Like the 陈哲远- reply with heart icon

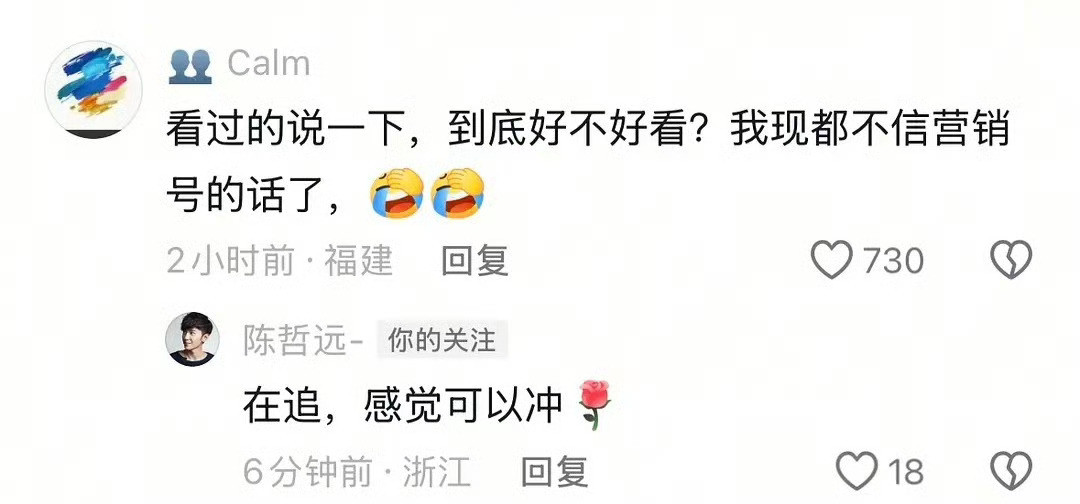pos(857,471)
